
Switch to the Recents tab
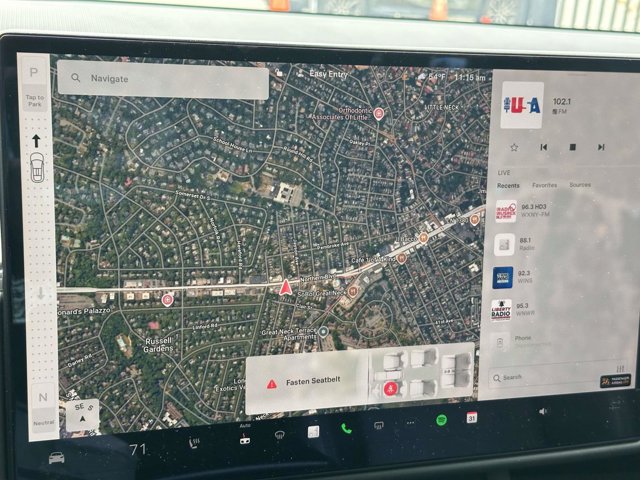click(508, 185)
